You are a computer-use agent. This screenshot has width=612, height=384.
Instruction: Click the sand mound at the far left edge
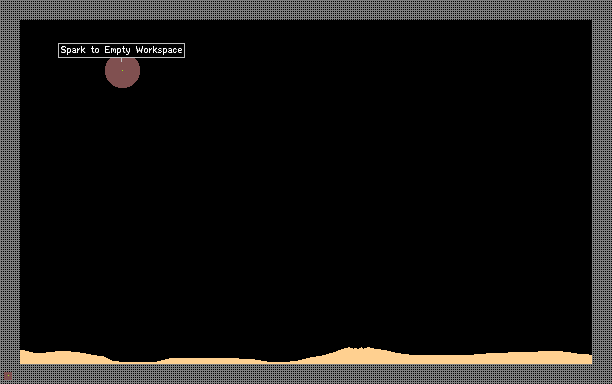click(29, 357)
